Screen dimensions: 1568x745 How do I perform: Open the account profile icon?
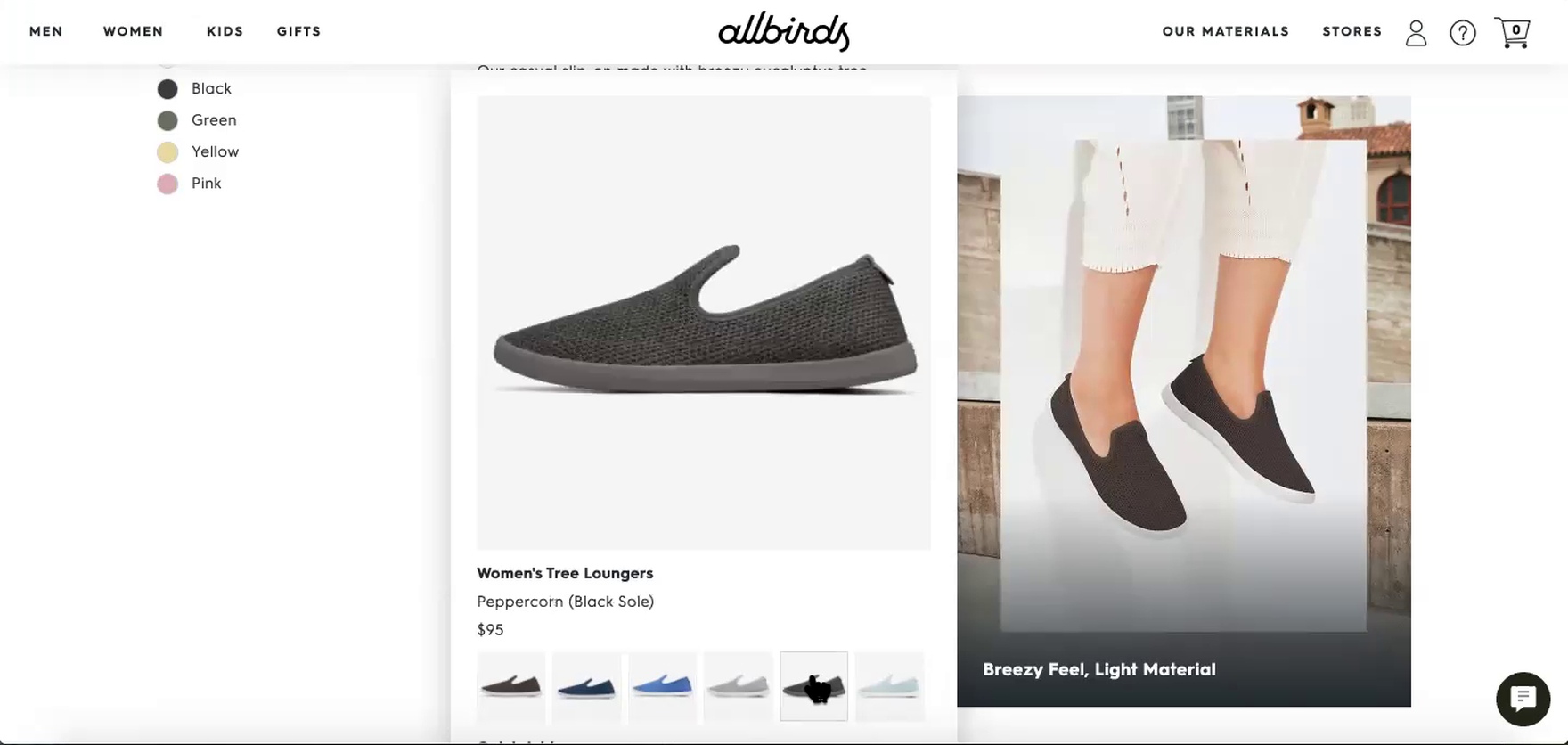pyautogui.click(x=1416, y=33)
